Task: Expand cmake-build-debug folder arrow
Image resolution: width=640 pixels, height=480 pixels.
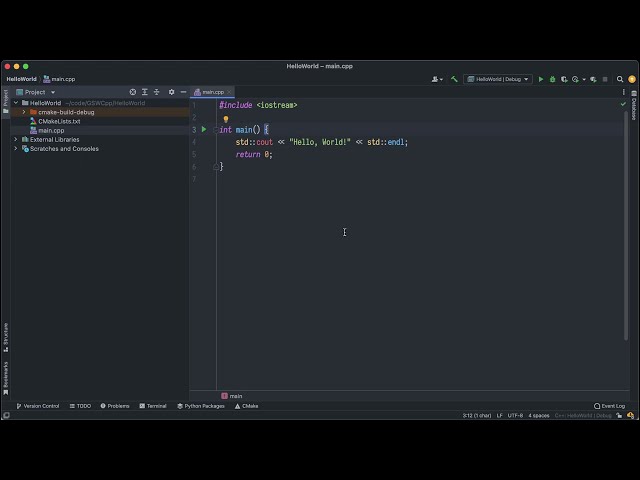Action: click(x=24, y=112)
